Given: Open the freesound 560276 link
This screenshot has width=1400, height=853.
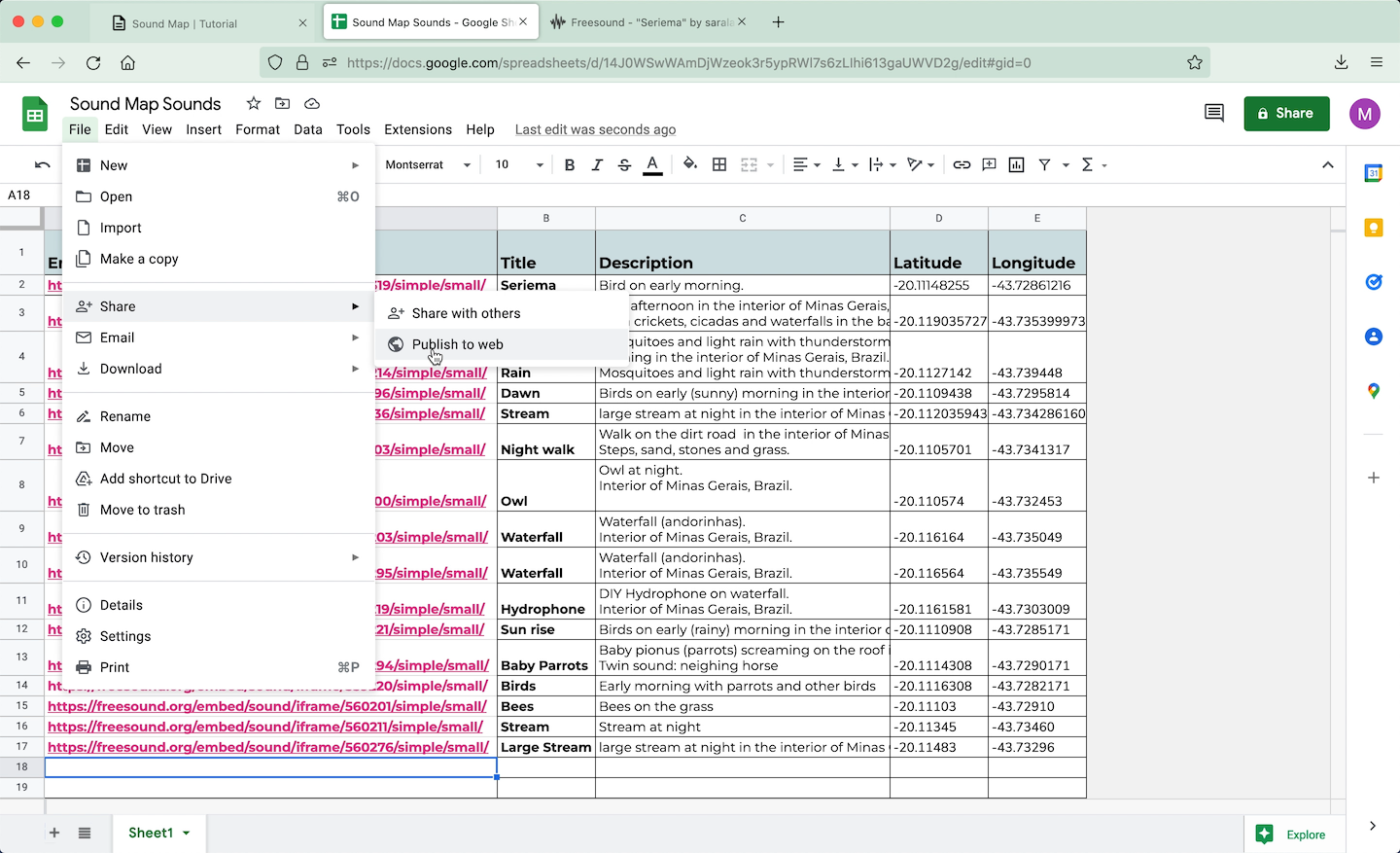Looking at the screenshot, I should [267, 747].
